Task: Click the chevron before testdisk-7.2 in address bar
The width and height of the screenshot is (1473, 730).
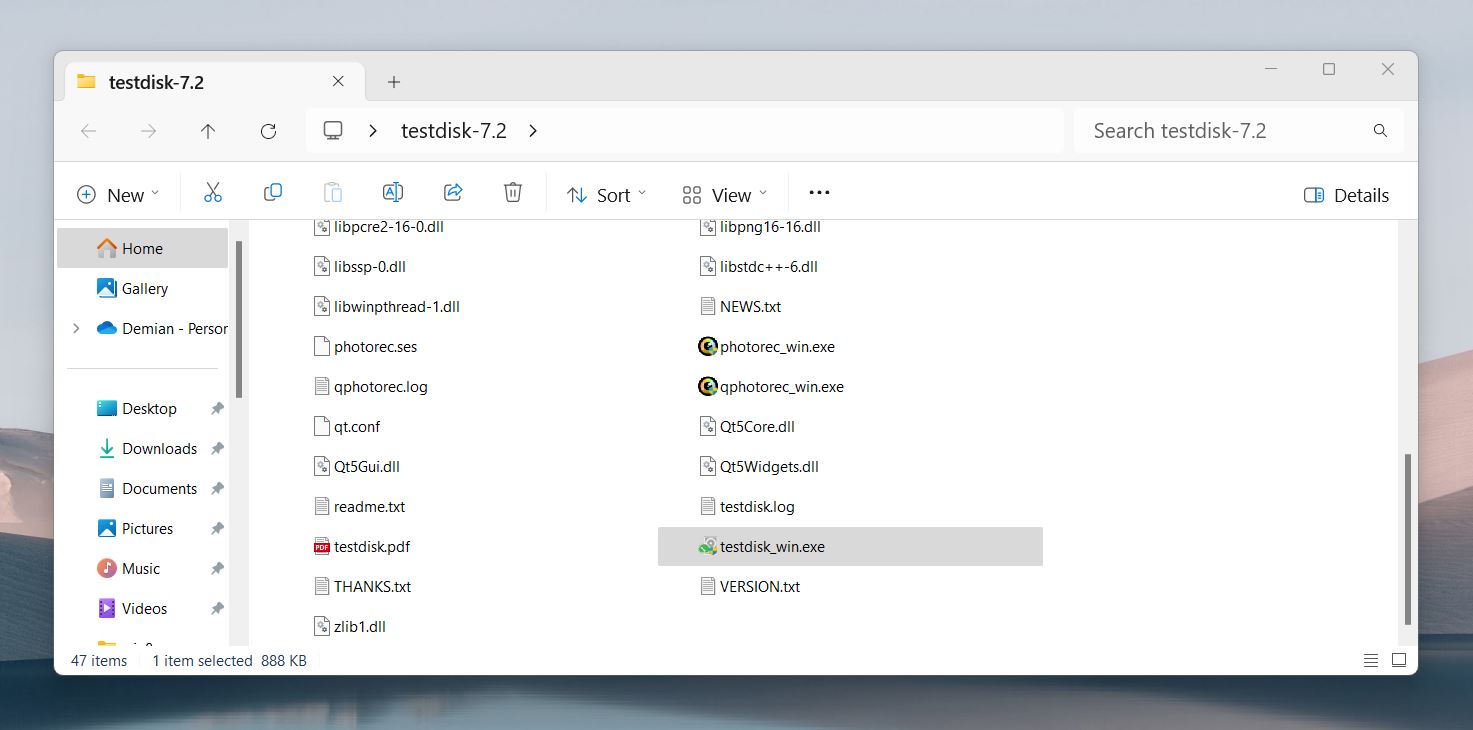Action: [x=372, y=131]
